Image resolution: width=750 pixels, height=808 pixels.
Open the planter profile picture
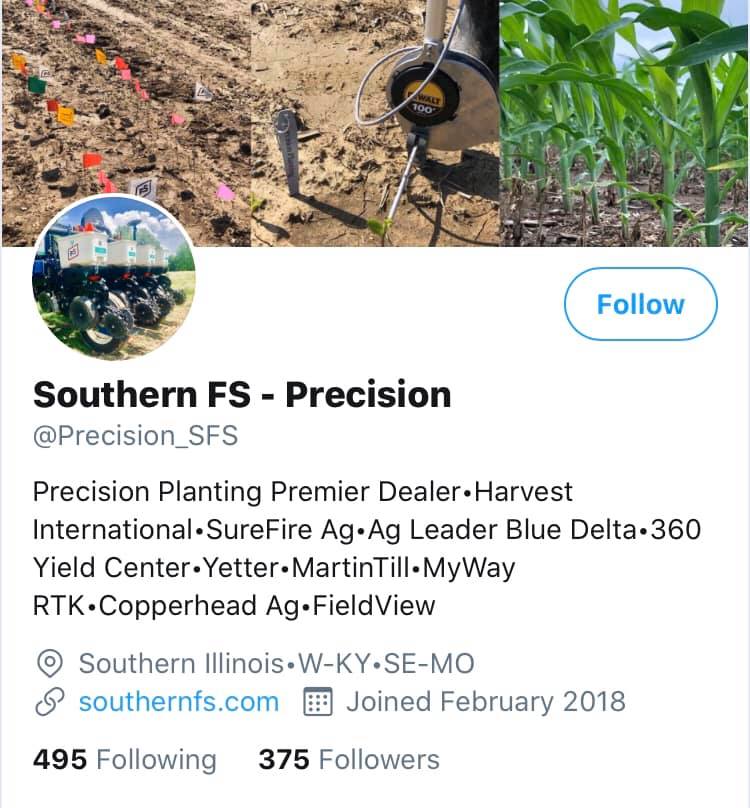[x=115, y=277]
